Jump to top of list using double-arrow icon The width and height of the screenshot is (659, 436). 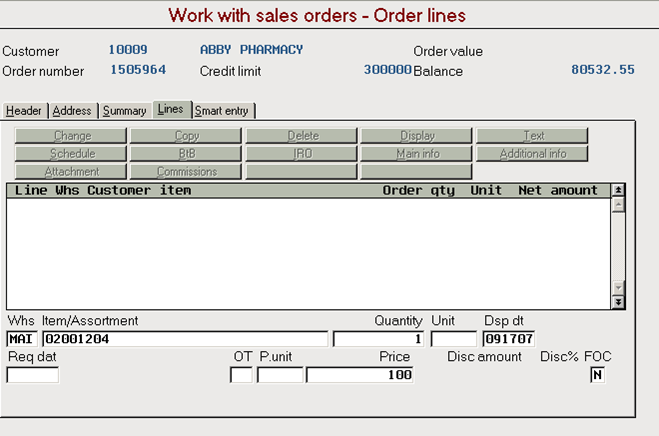point(618,190)
